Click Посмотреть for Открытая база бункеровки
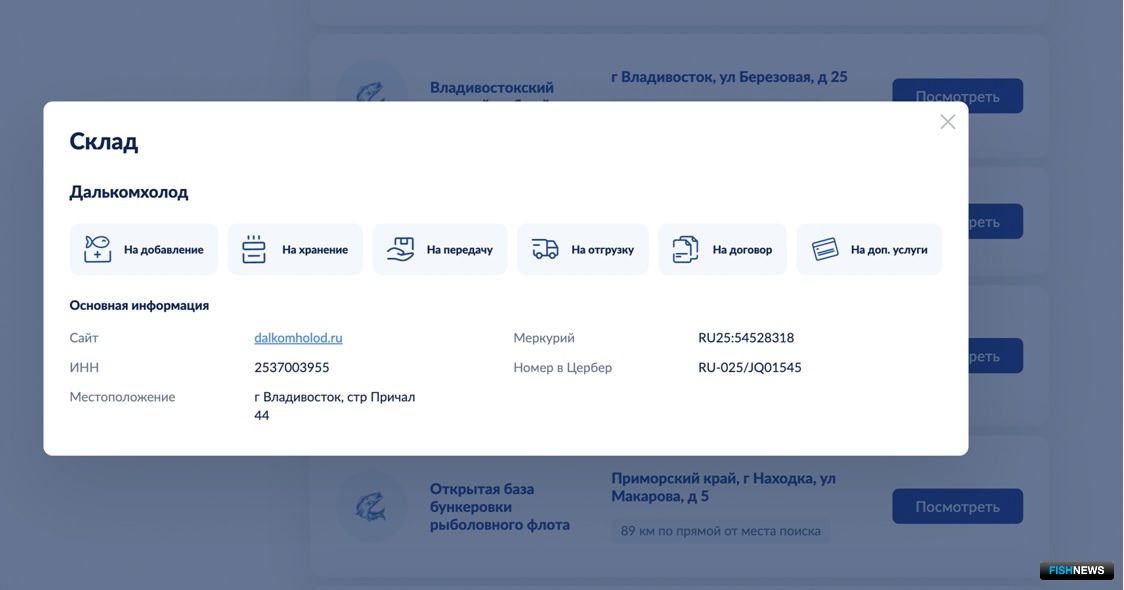 click(x=957, y=506)
